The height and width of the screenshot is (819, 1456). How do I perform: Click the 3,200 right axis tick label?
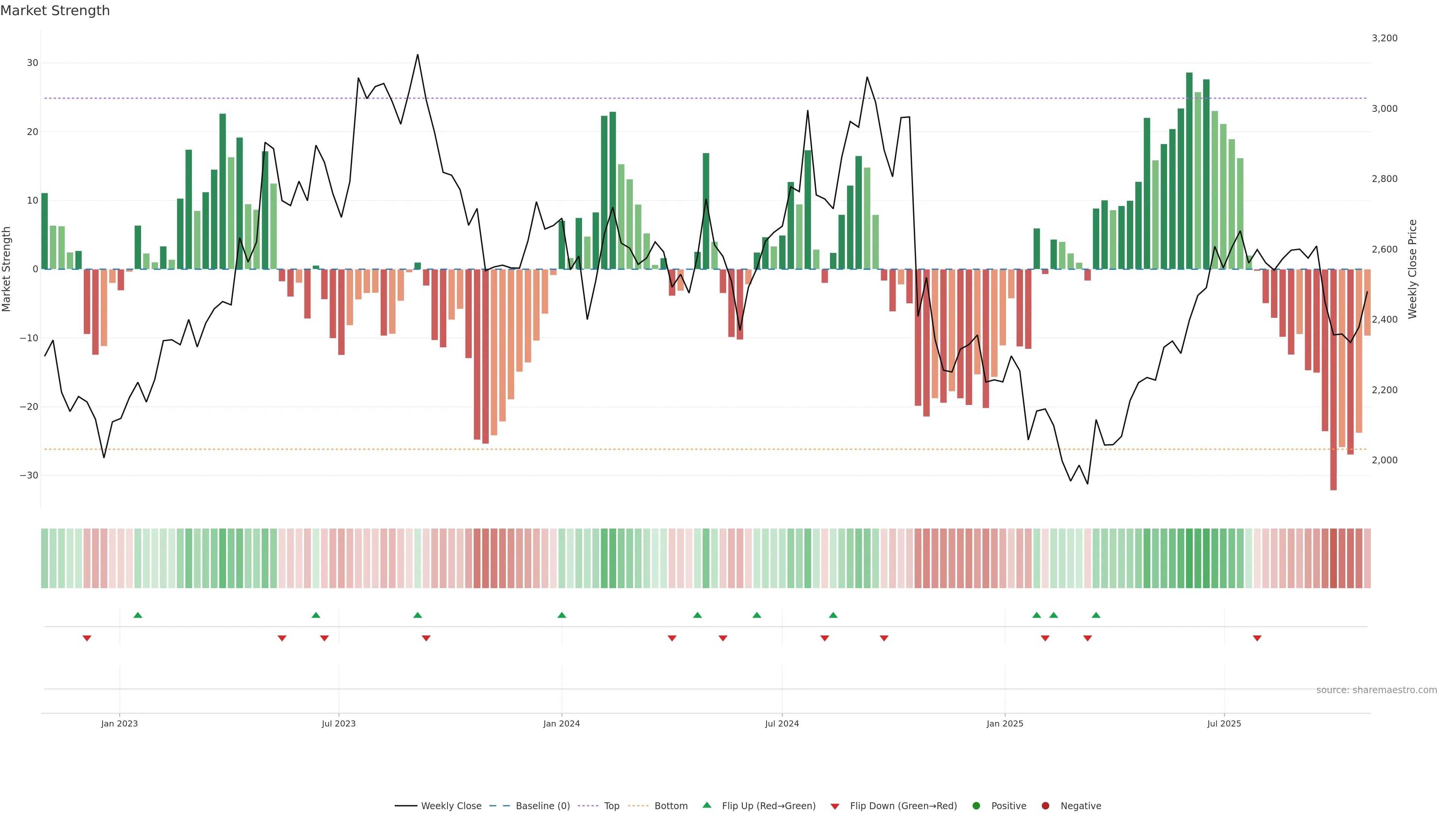click(x=1384, y=38)
